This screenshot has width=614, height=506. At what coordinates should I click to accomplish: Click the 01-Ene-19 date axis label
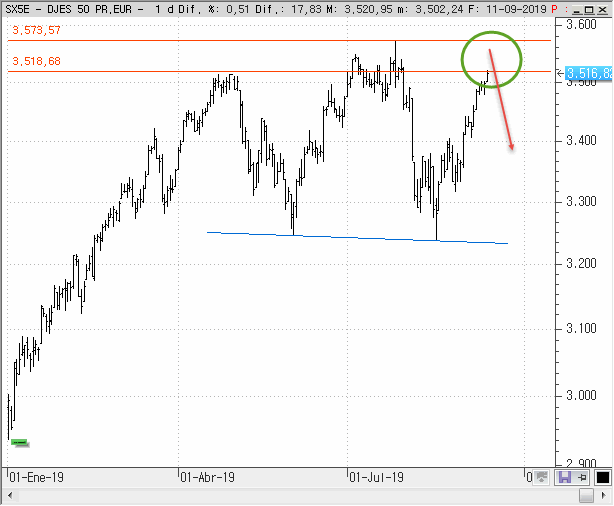point(36,477)
